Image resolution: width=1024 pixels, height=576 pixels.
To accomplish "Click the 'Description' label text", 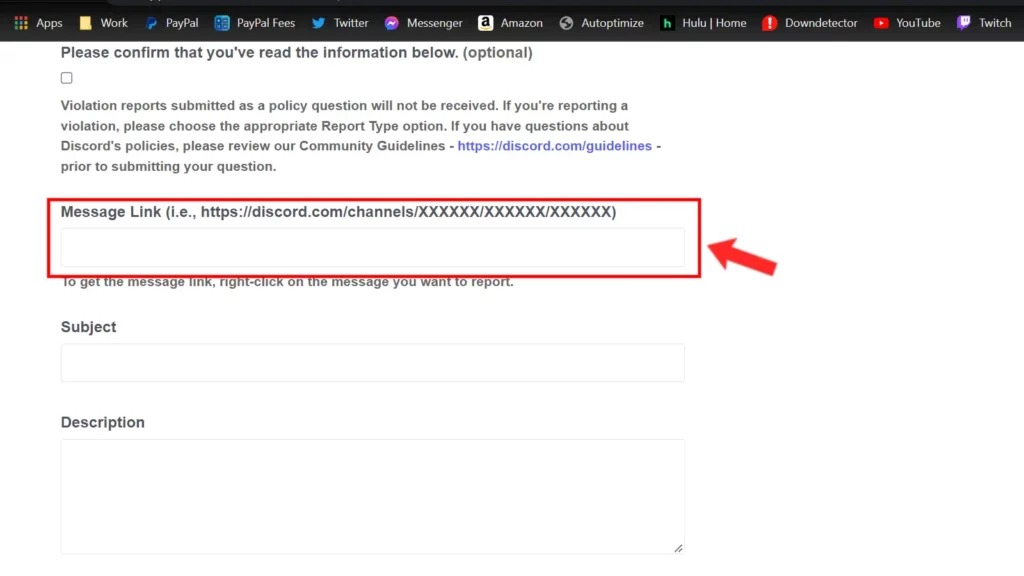I will point(103,422).
